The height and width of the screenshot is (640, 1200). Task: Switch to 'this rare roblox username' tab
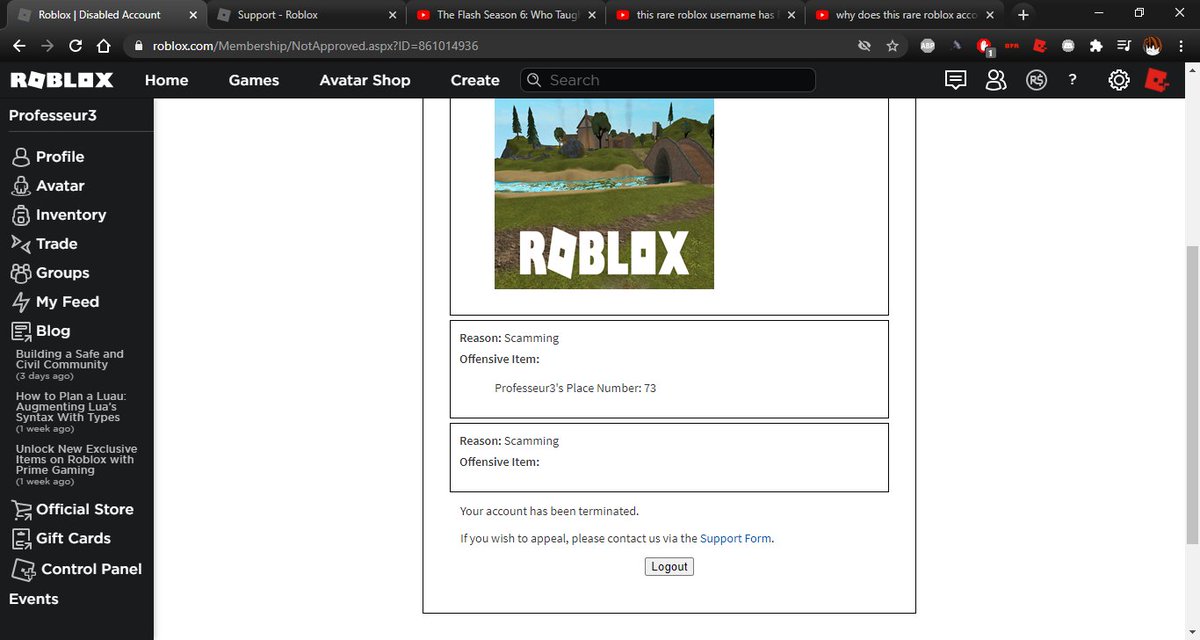(706, 15)
